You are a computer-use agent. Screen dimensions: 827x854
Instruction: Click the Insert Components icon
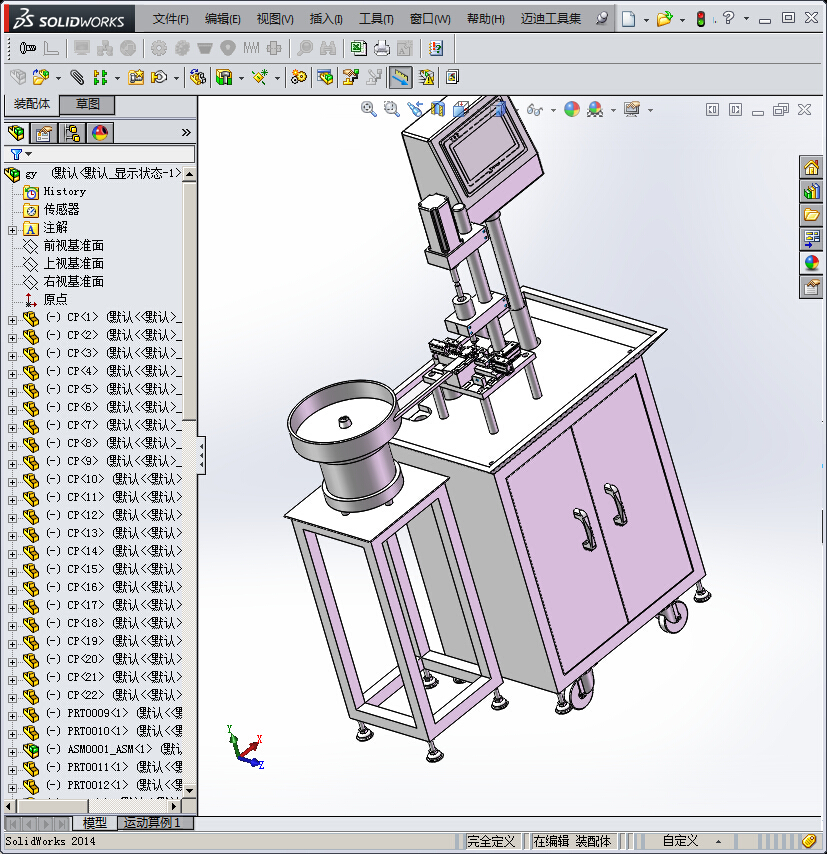(41, 77)
